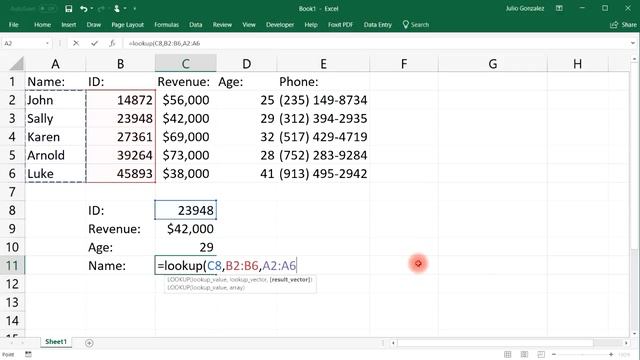Open the View ribbon tab

click(249, 25)
